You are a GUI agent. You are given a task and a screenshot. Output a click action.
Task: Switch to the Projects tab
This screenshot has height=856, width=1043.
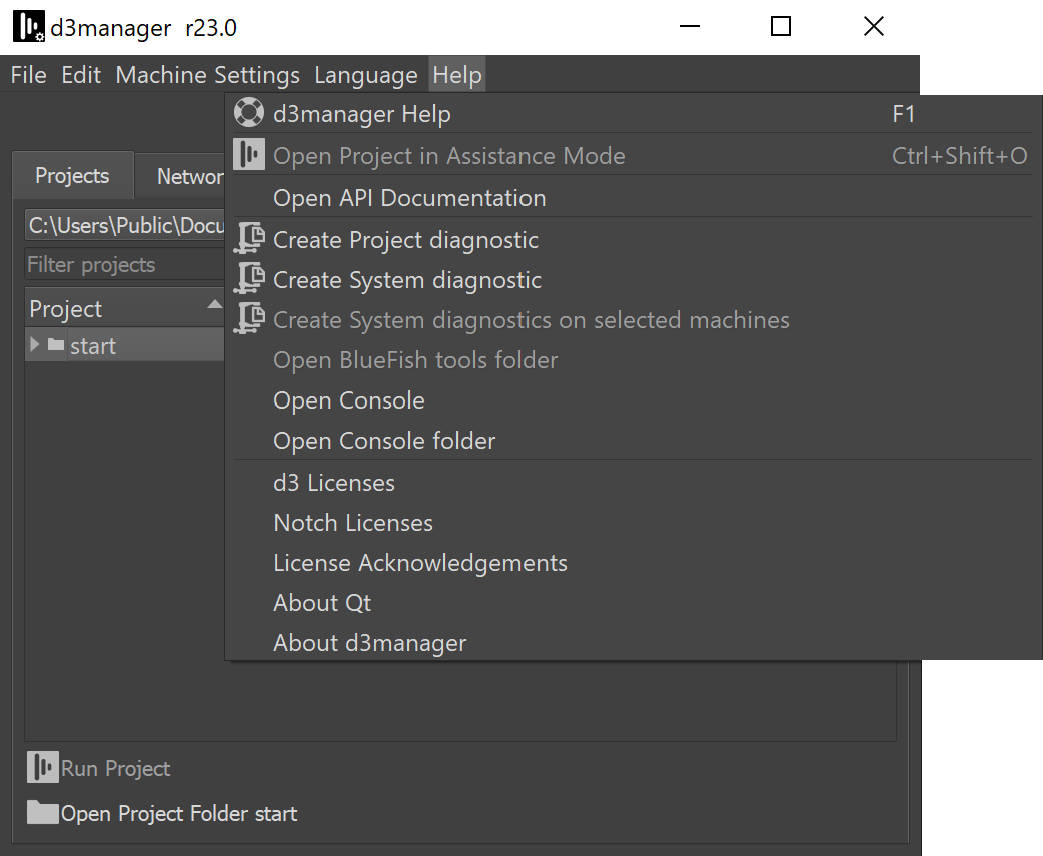pos(72,176)
